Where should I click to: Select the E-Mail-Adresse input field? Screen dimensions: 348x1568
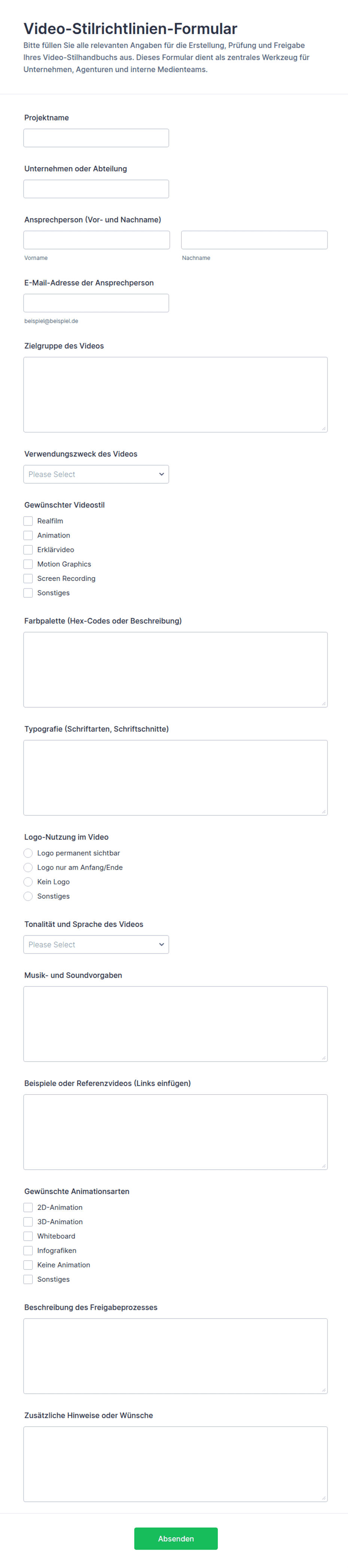pos(96,303)
